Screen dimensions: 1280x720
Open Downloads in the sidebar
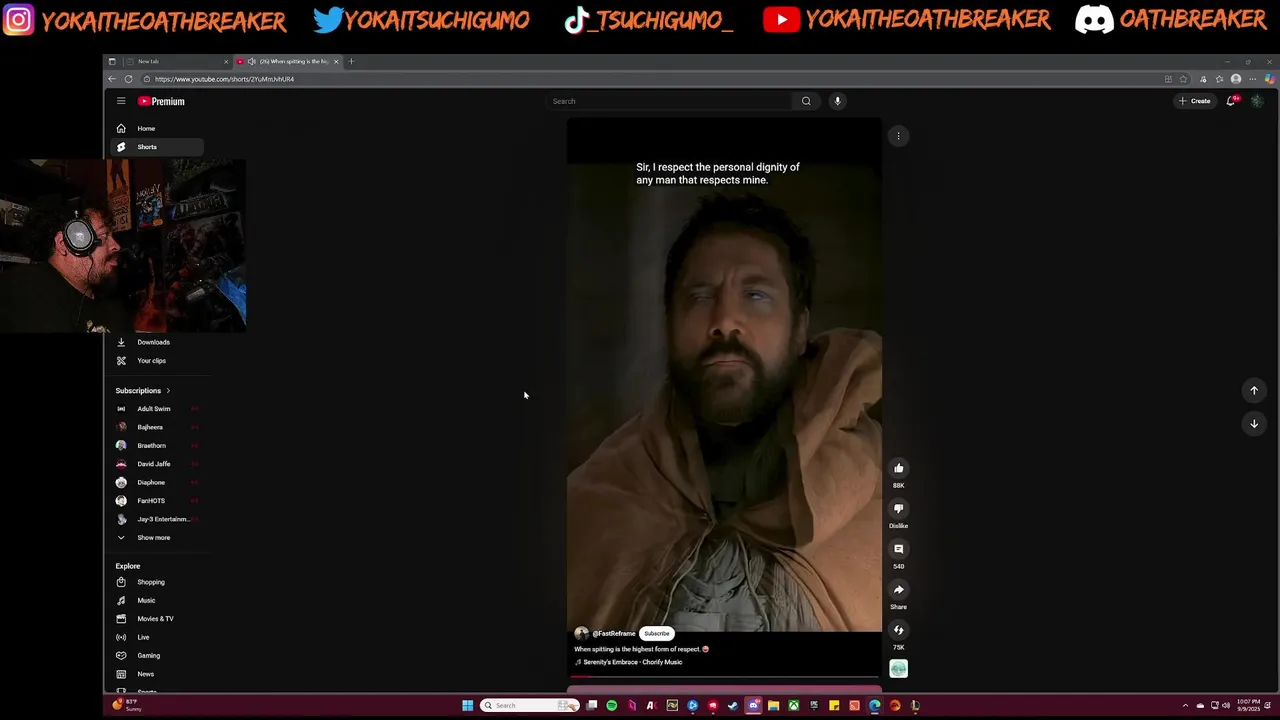pos(155,342)
